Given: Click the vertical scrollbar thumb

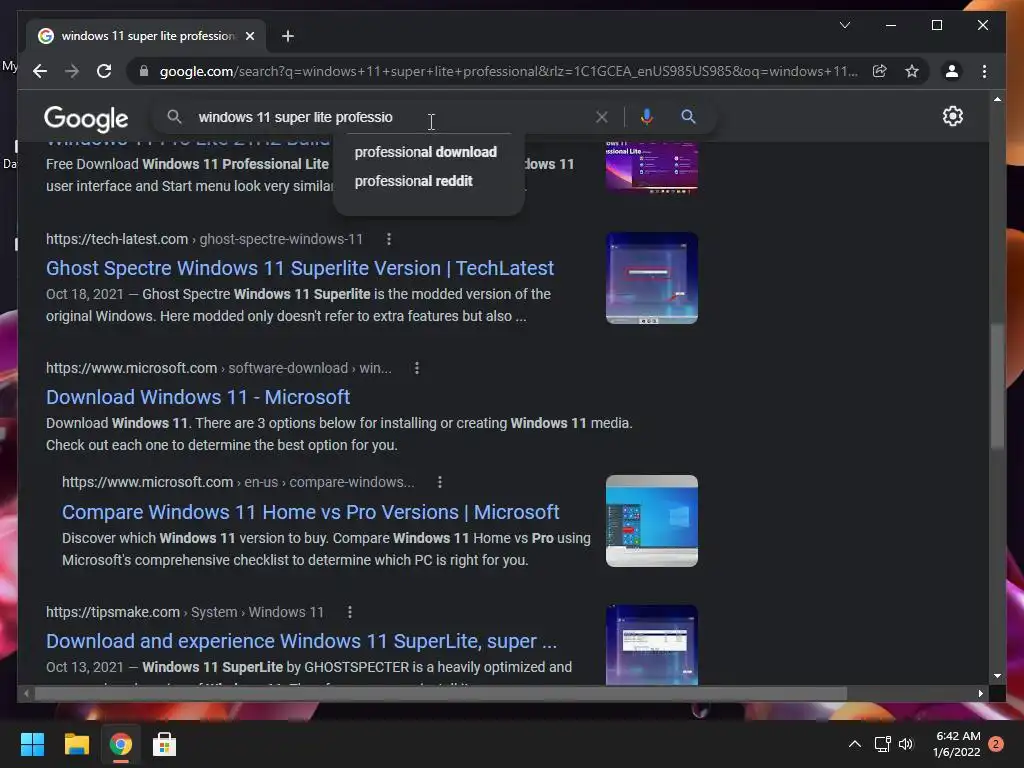Looking at the screenshot, I should coord(997,387).
